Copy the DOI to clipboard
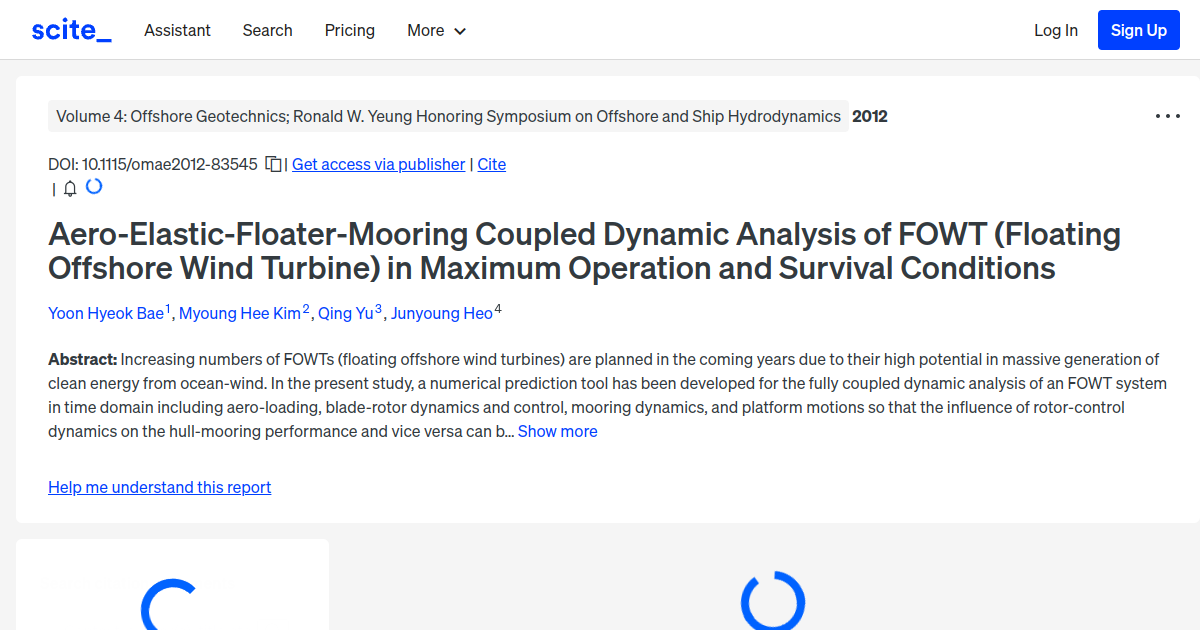The image size is (1200, 630). (273, 164)
